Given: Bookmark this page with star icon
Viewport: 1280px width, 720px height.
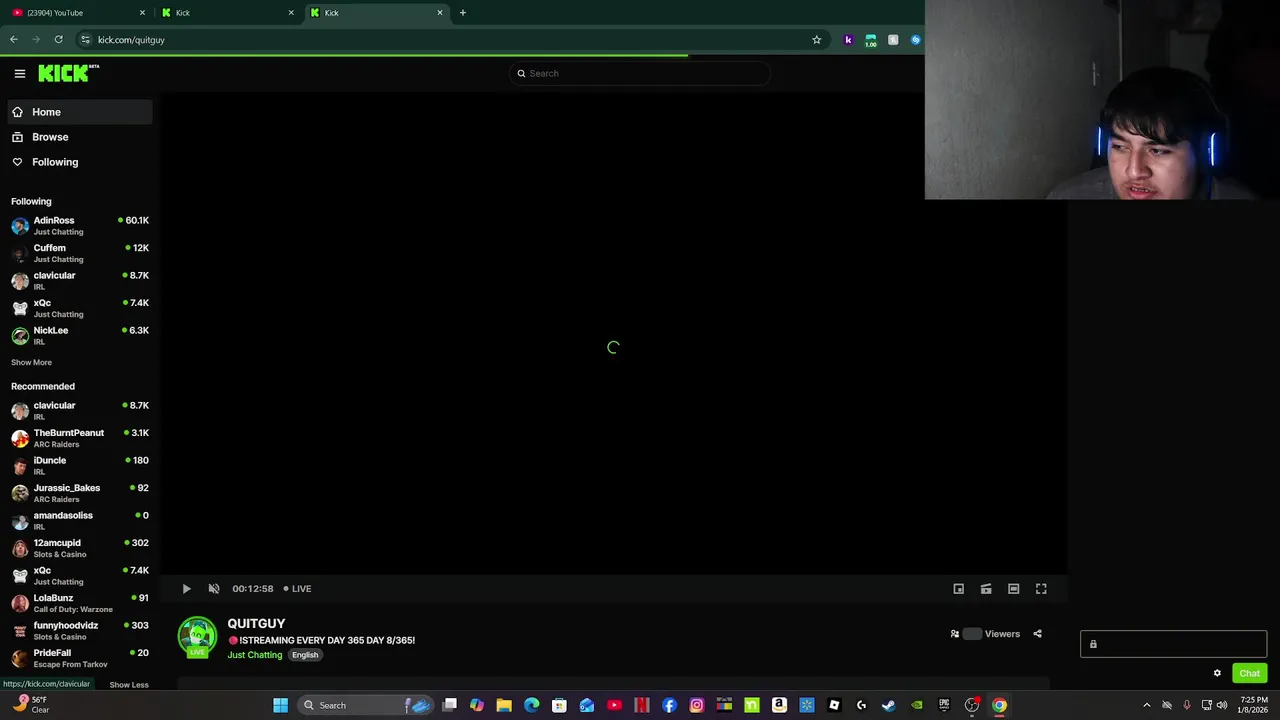Looking at the screenshot, I should 816,40.
